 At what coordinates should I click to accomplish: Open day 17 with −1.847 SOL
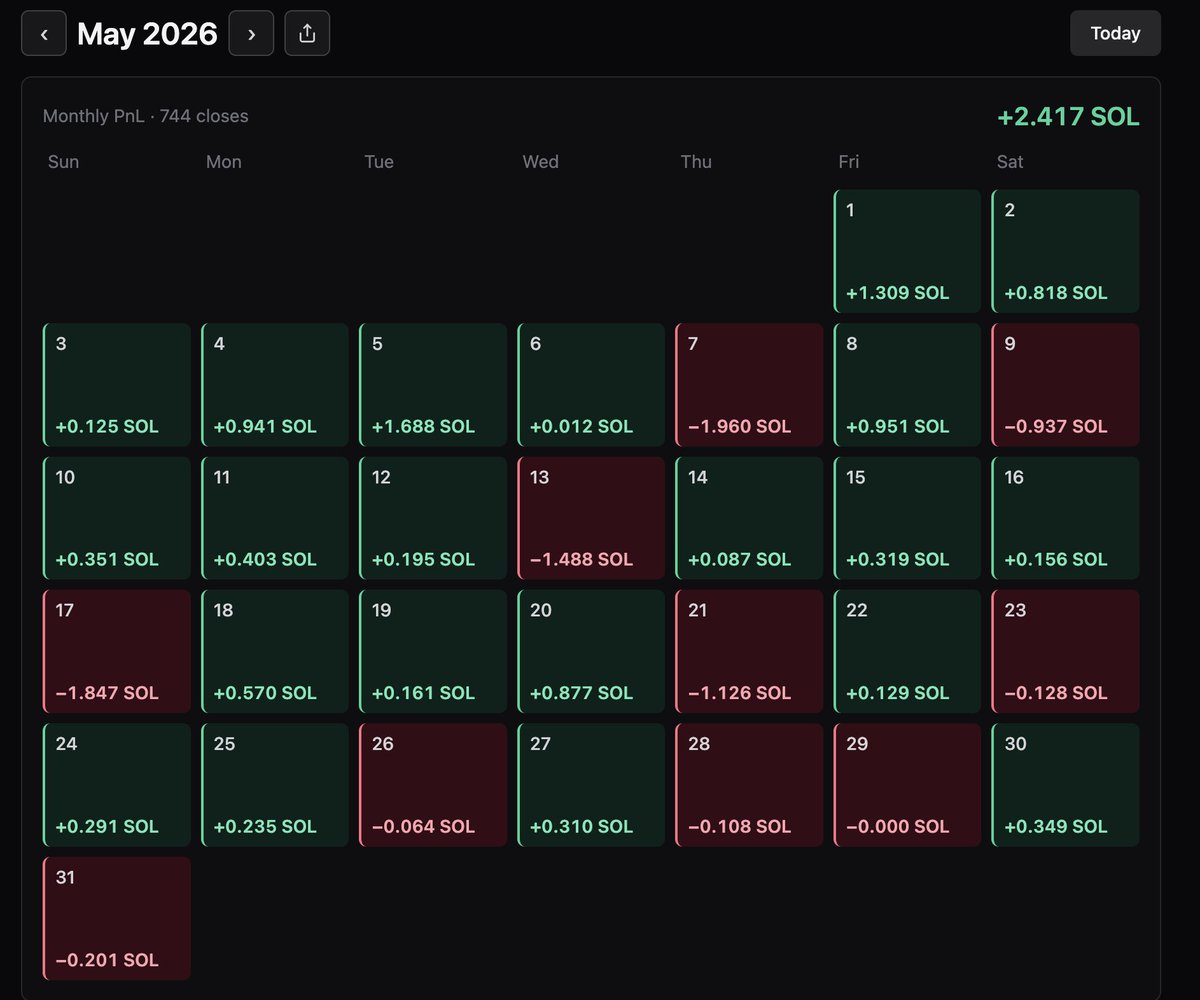pos(117,651)
